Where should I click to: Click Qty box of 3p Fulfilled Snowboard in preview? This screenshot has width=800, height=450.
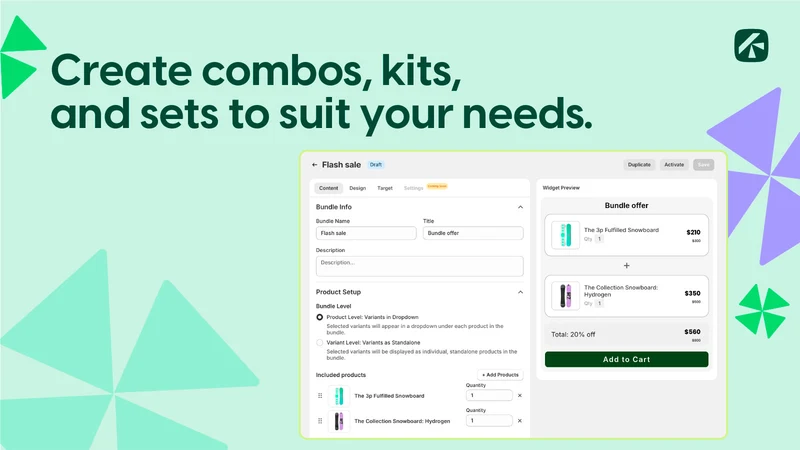tap(599, 239)
